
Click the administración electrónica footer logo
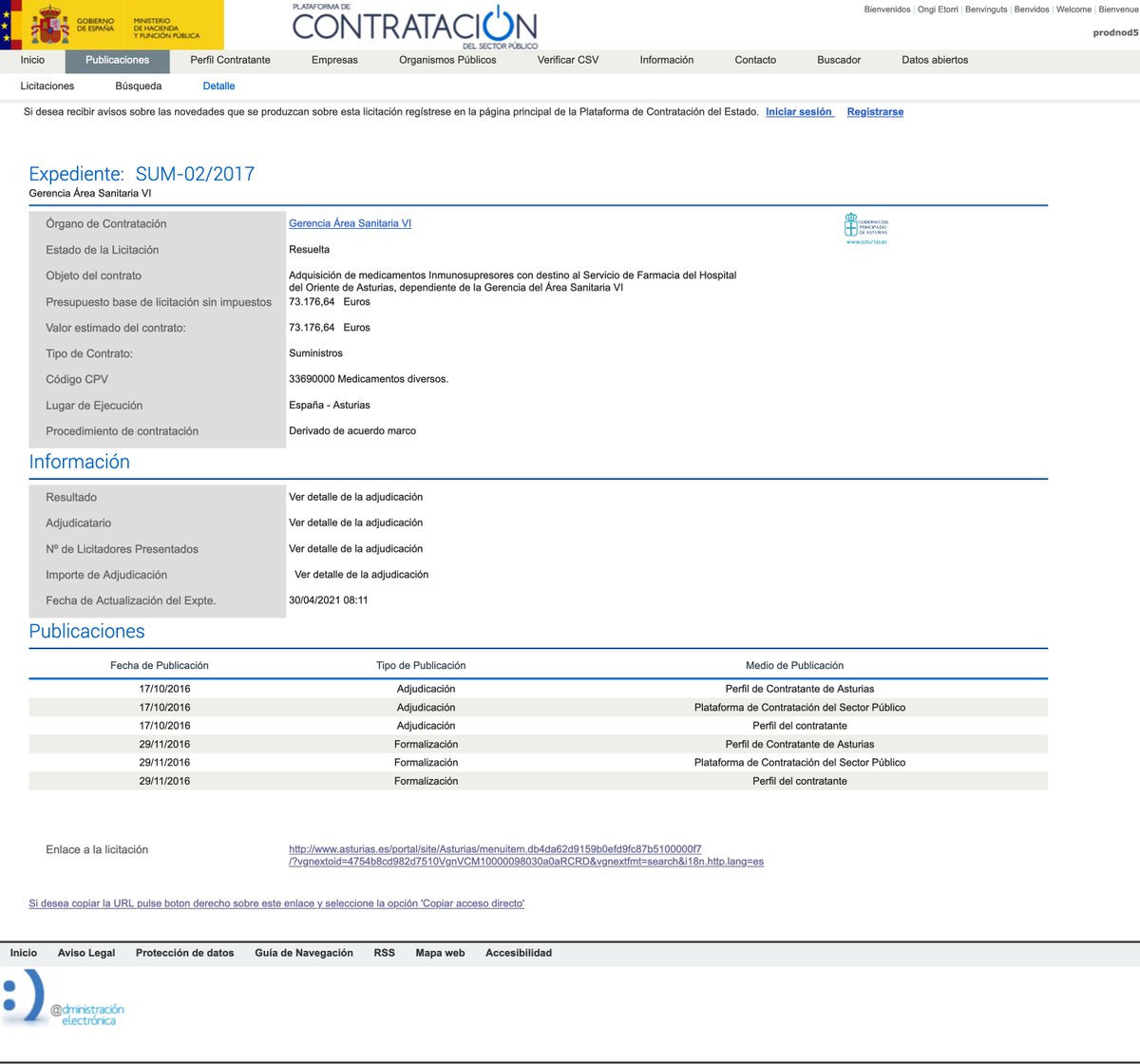click(64, 997)
